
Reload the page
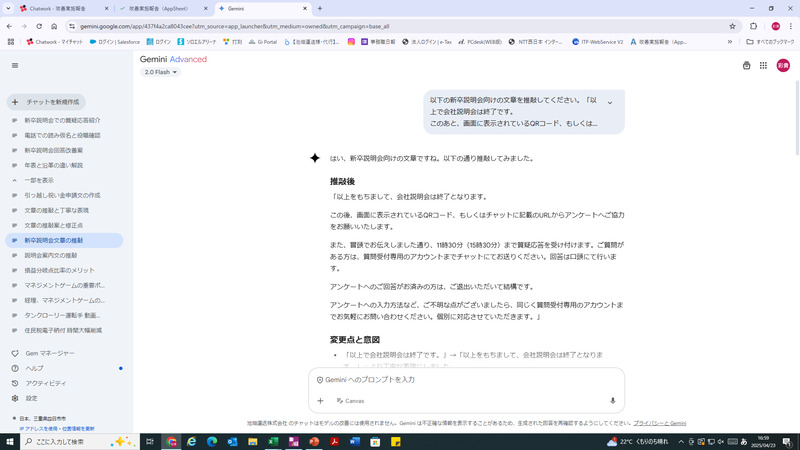click(39, 26)
